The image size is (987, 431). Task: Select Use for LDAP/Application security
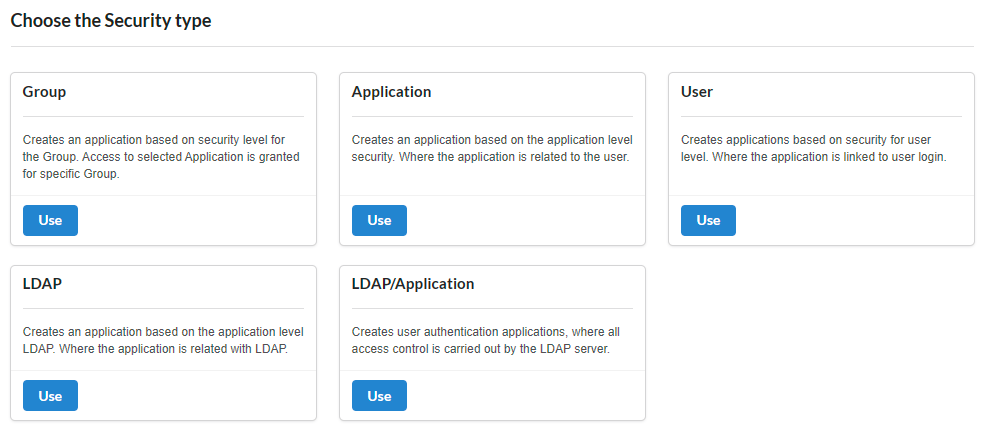pos(379,396)
